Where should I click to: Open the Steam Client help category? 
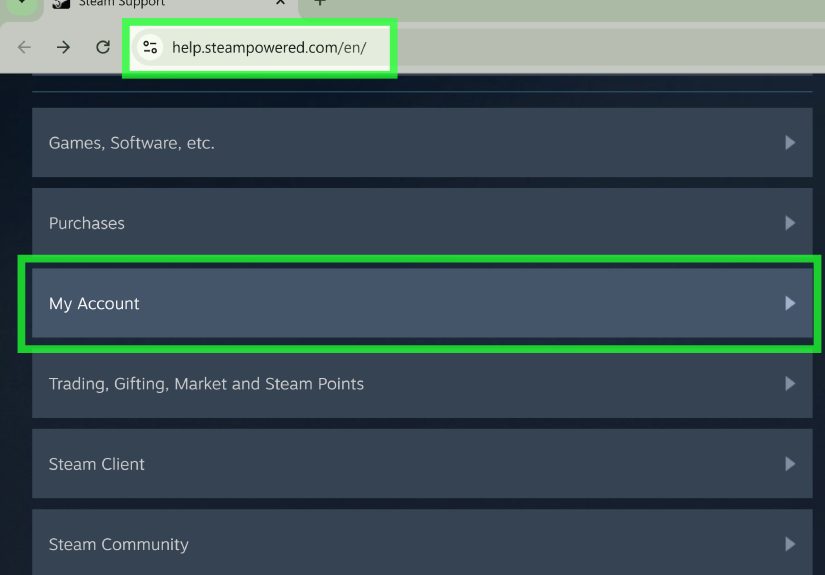tap(422, 463)
